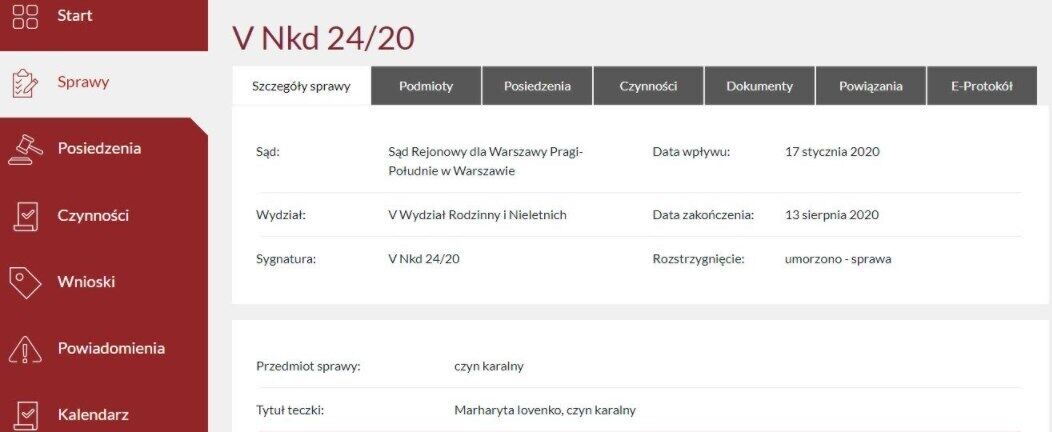Image resolution: width=1052 pixels, height=432 pixels.
Task: Open the Posiedzenia gavel icon
Action: [24, 149]
